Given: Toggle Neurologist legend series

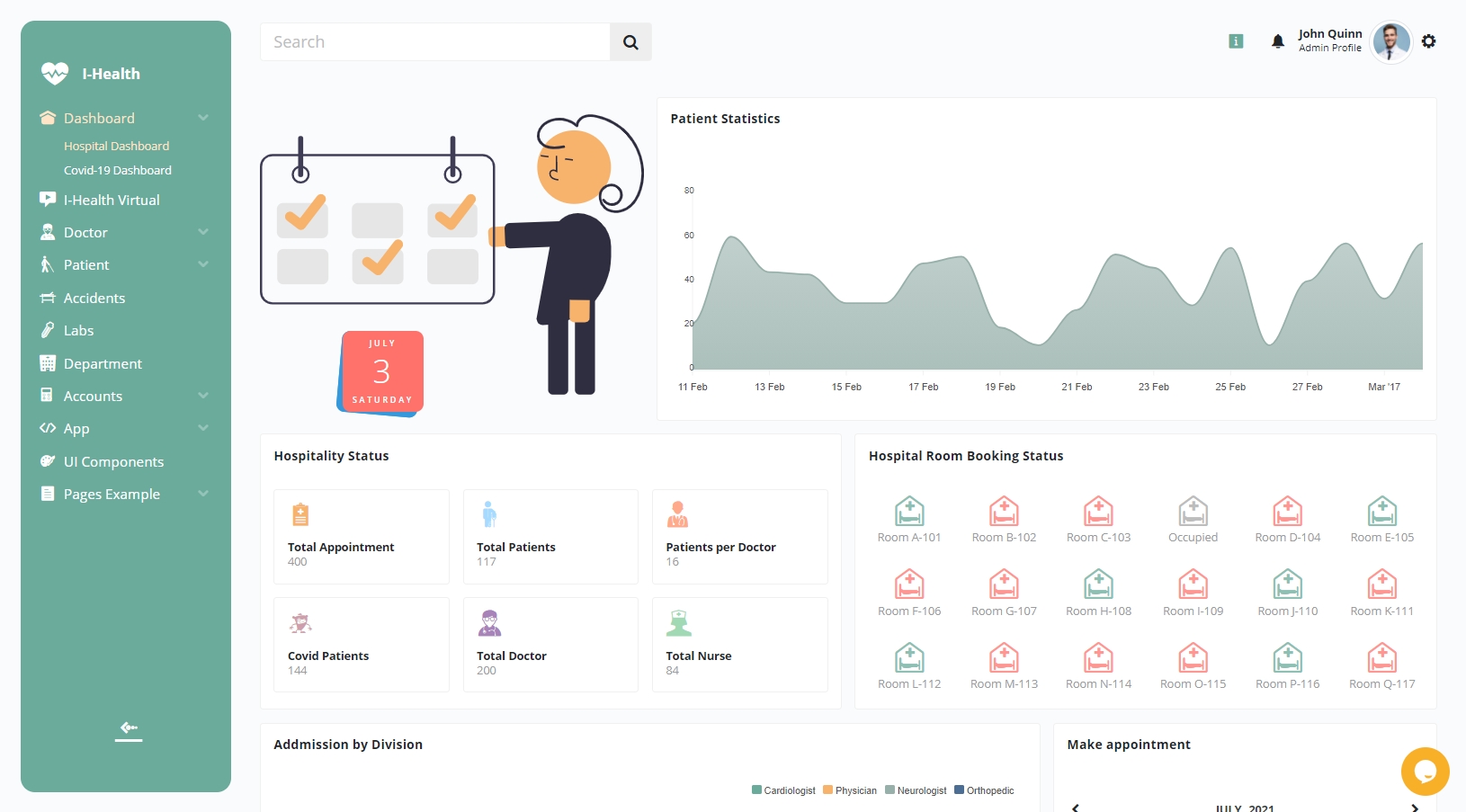Looking at the screenshot, I should click(x=916, y=790).
